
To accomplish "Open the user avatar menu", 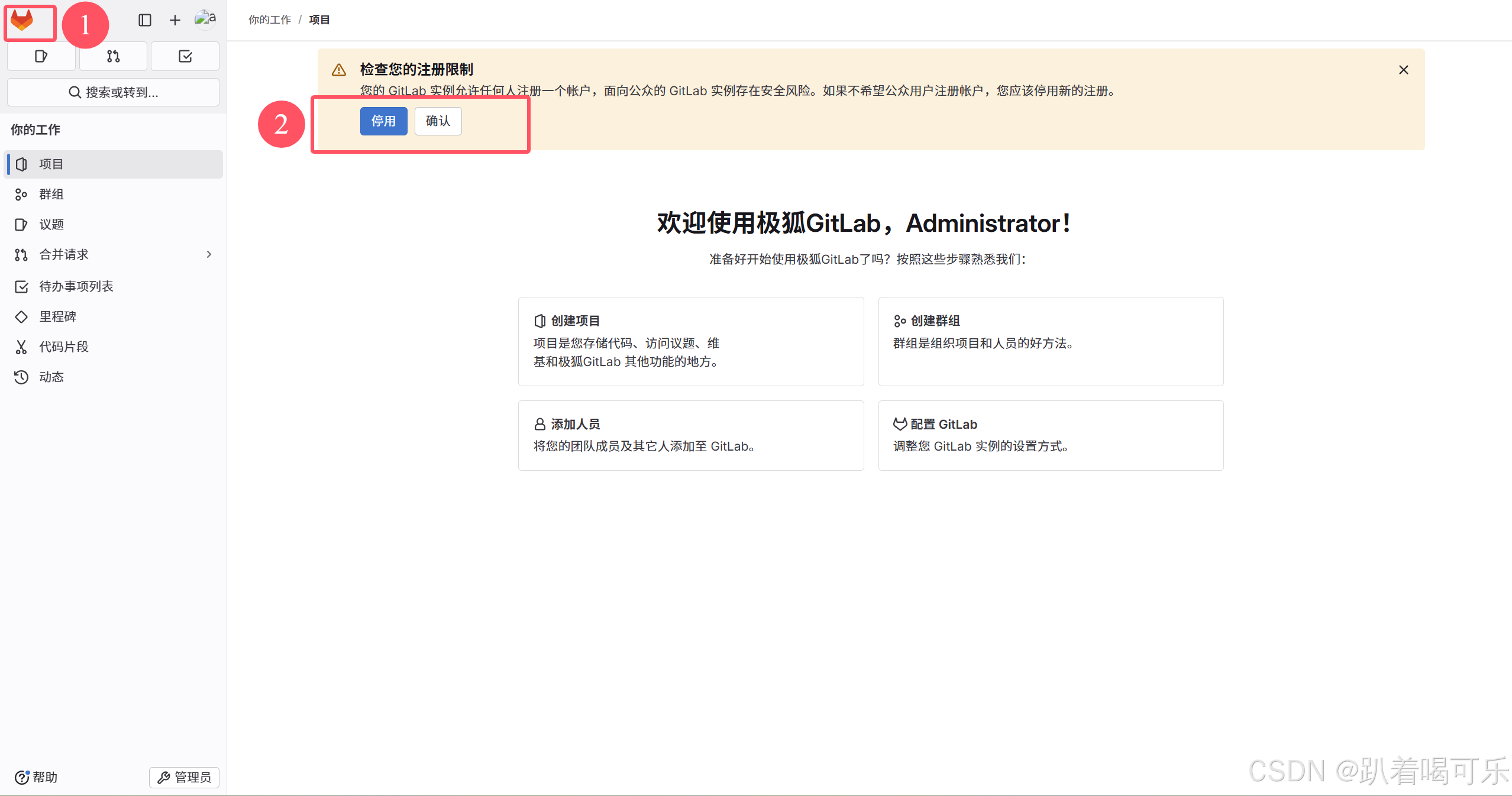I will coord(205,19).
